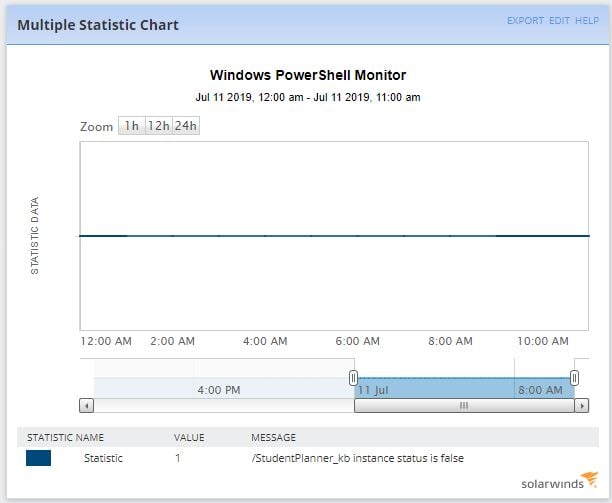Set chart zoom to 24h
Screen dimensions: 612x503
tap(186, 126)
